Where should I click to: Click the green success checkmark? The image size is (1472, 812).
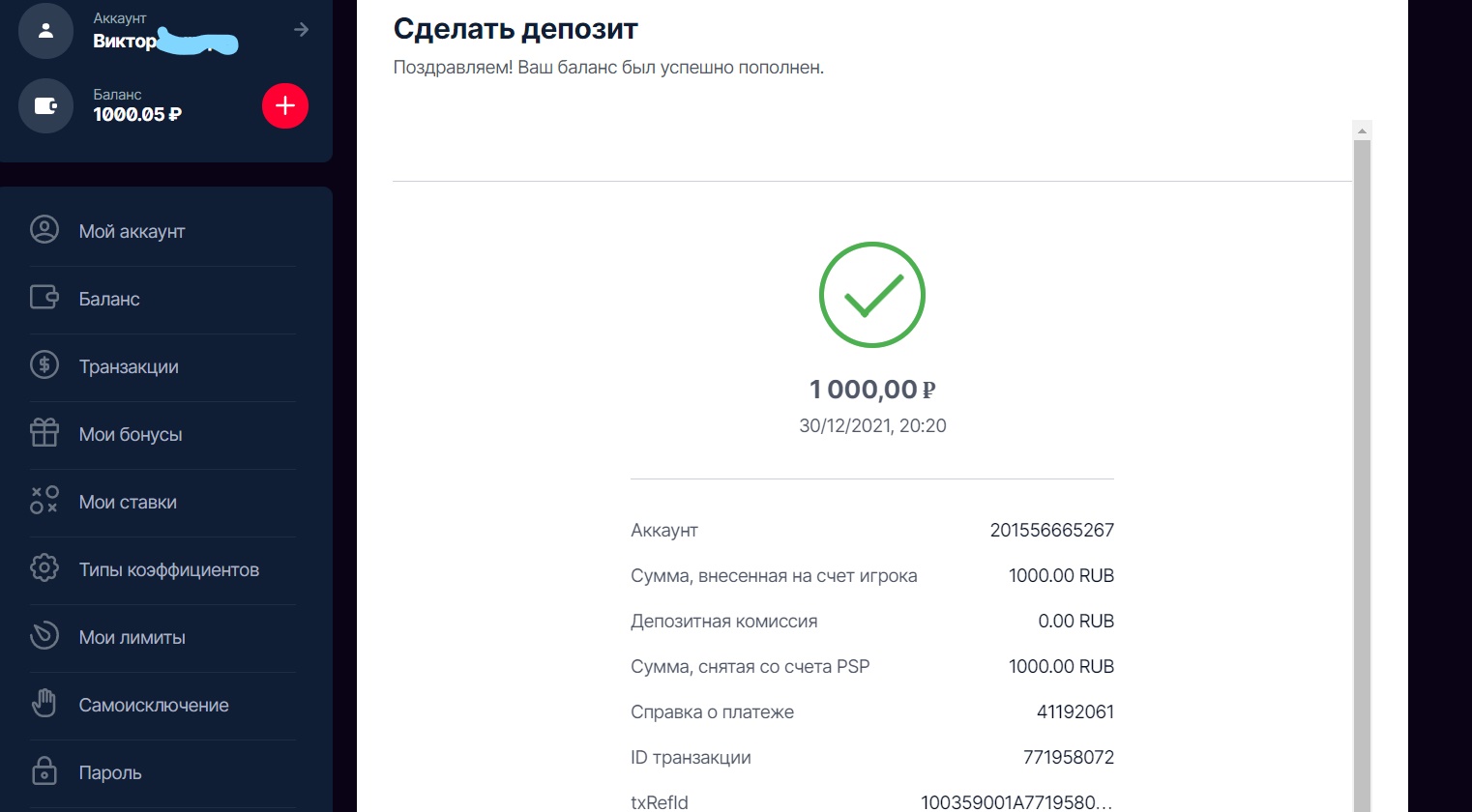[x=872, y=295]
